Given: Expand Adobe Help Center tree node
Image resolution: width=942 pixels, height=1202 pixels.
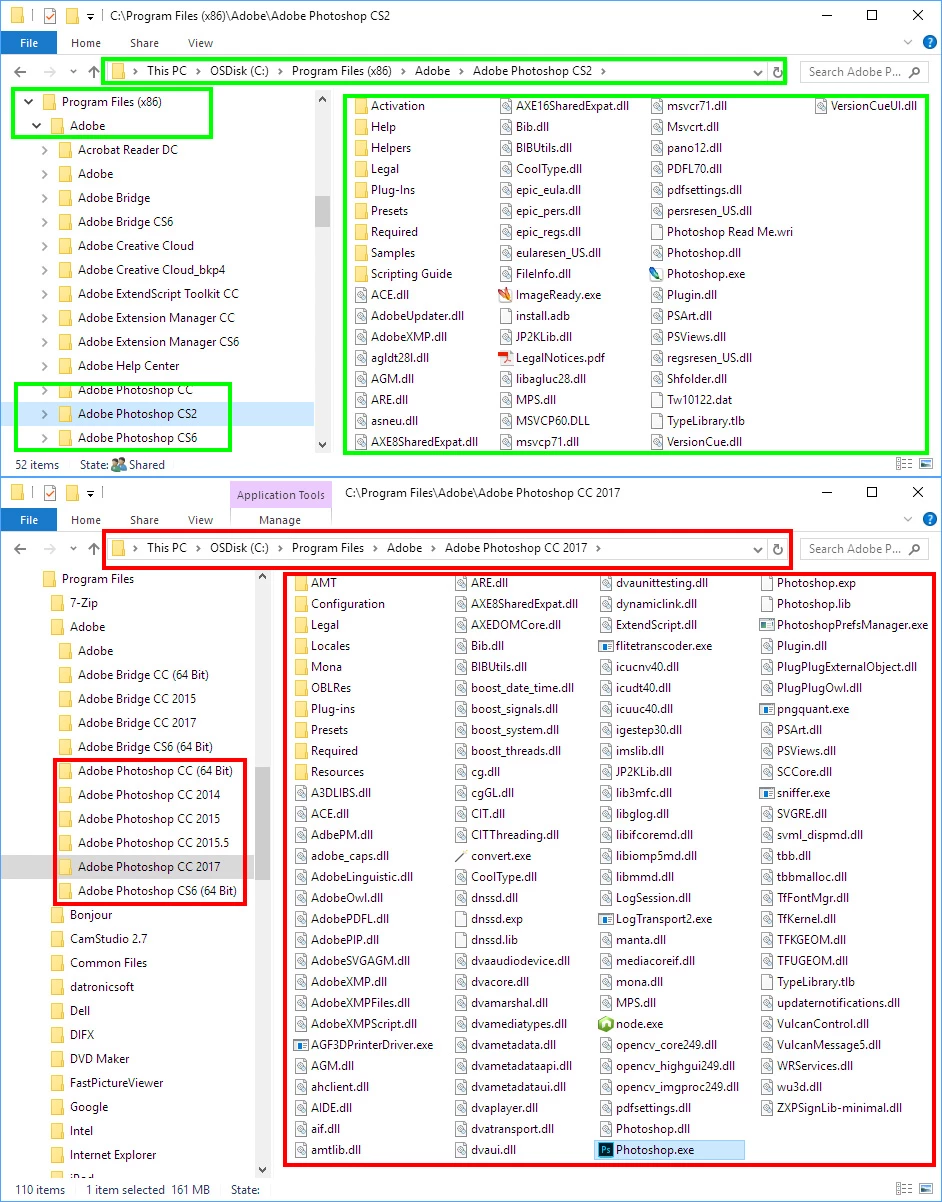Looking at the screenshot, I should pyautogui.click(x=44, y=366).
